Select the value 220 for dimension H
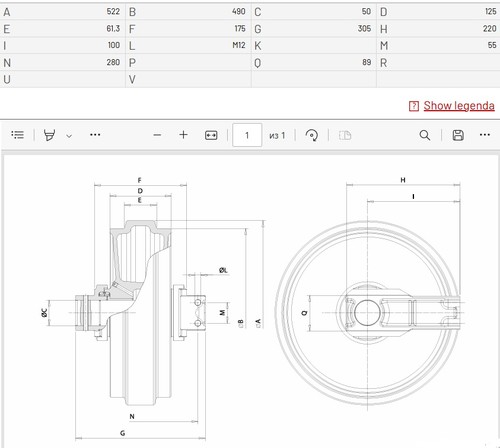This screenshot has width=500, height=448. pos(490,29)
